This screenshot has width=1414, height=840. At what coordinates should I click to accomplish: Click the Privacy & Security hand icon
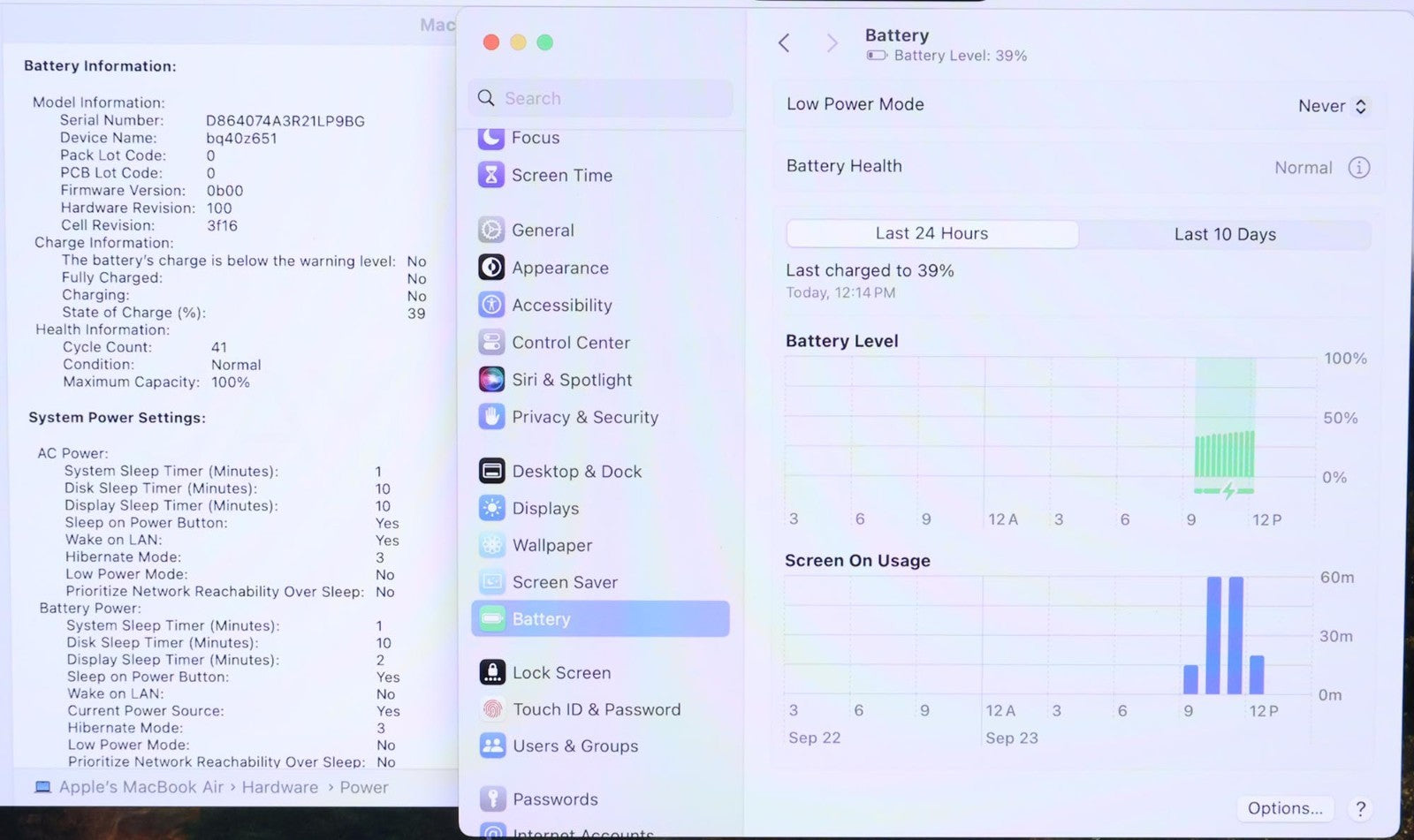pos(491,416)
